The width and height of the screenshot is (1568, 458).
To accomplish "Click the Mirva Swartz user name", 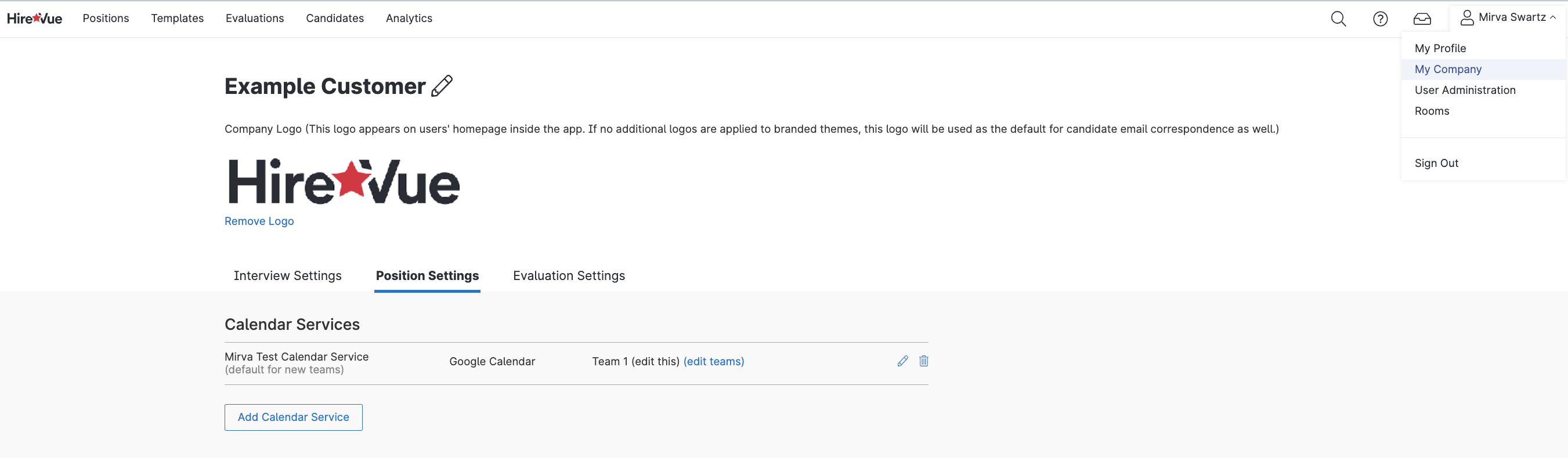I will (1512, 17).
